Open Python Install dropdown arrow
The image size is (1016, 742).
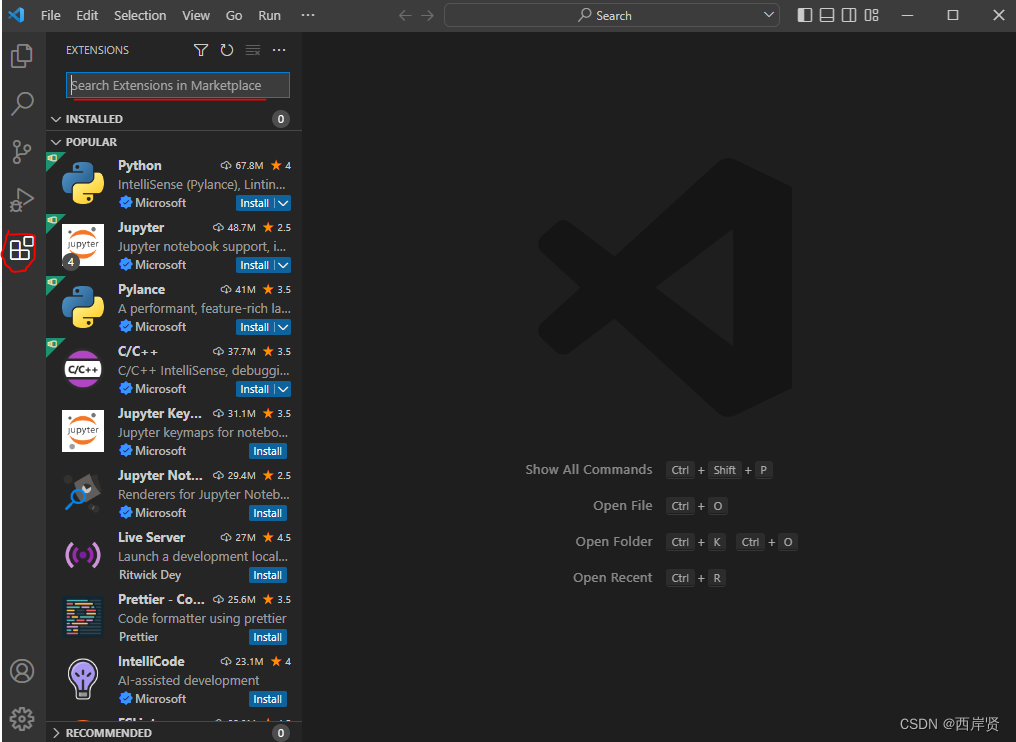tap(283, 203)
